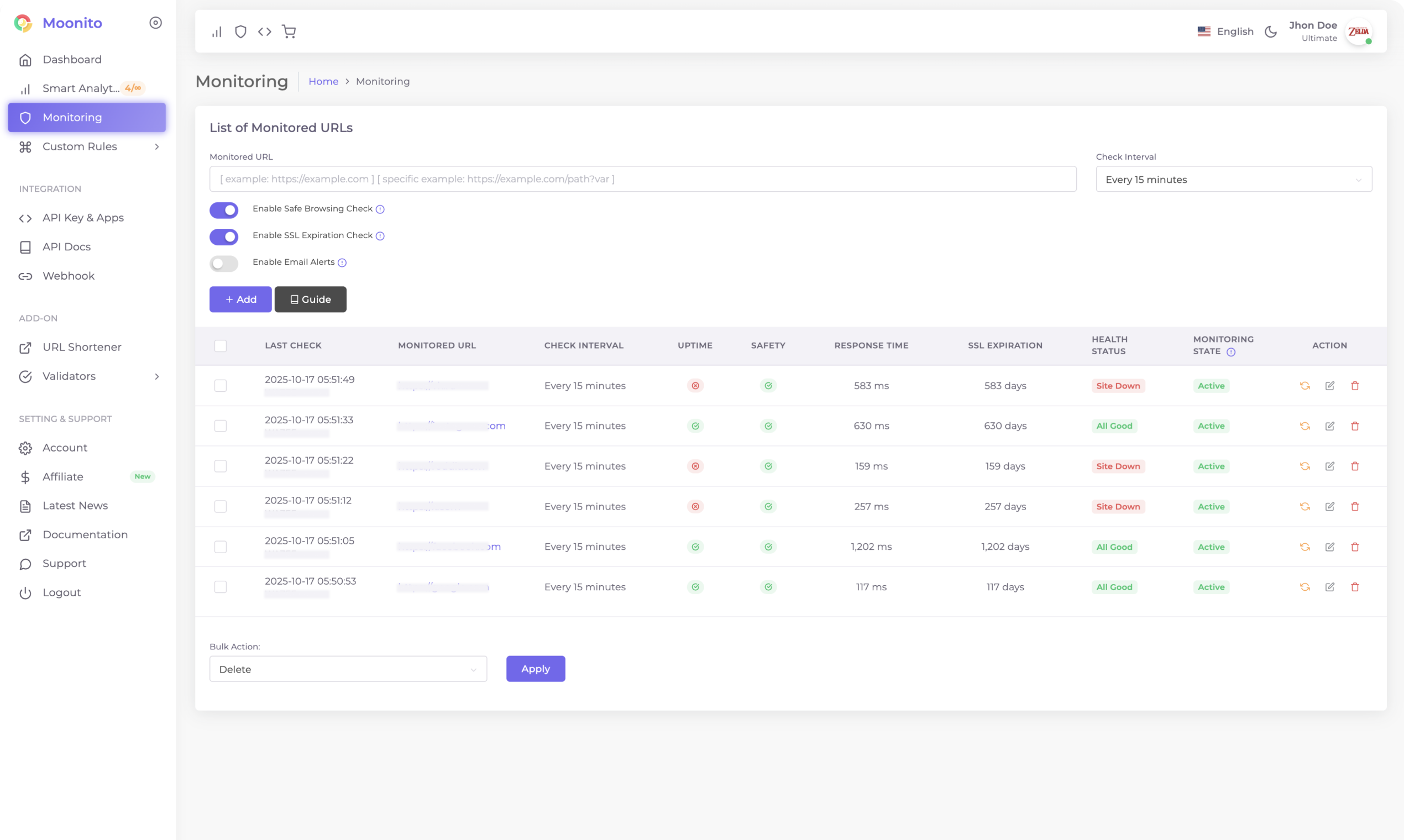Click inside the Monitored URL input field
Screen dimensions: 1404x840
tap(642, 179)
